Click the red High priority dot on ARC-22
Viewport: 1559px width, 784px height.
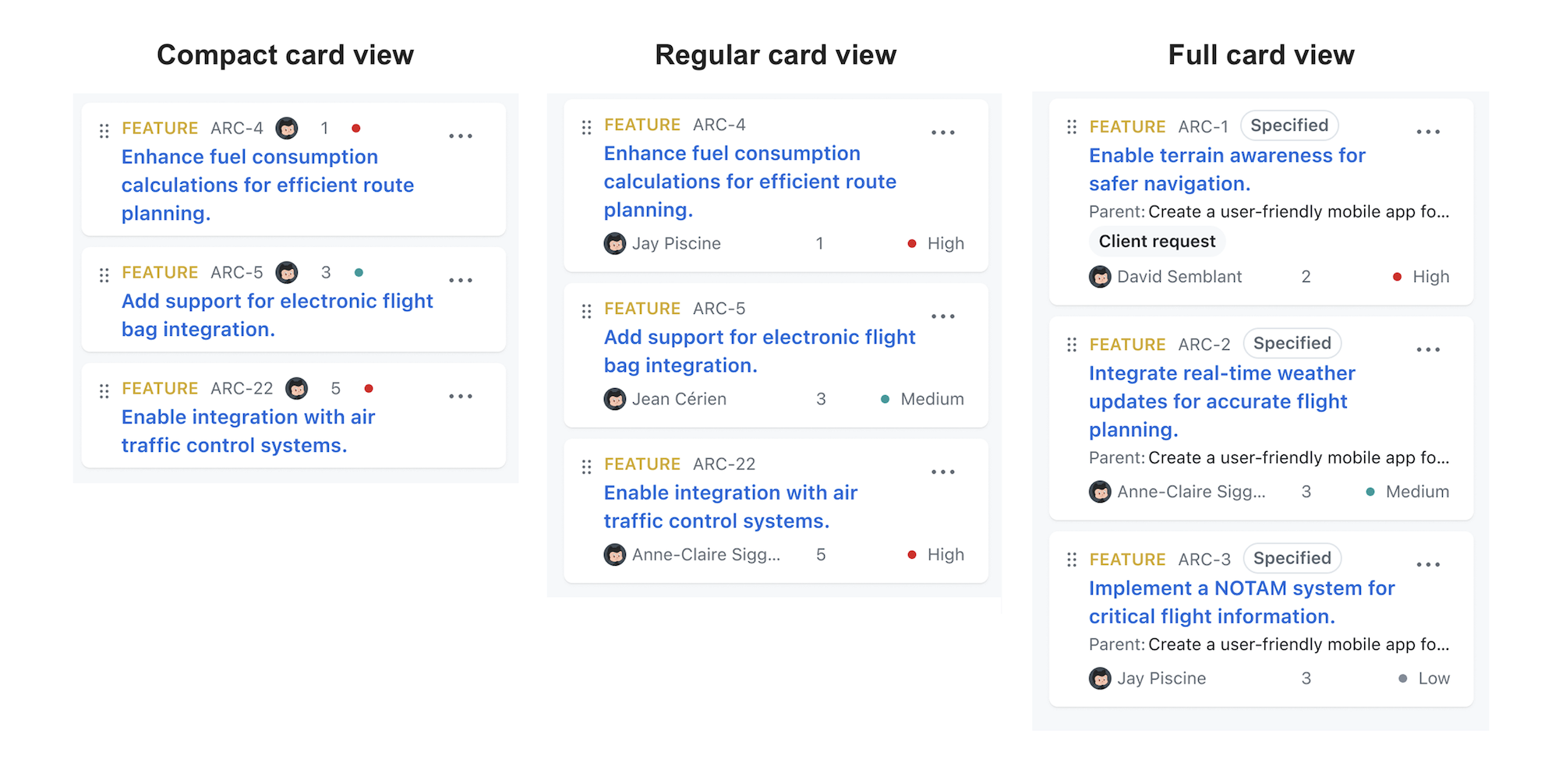912,554
